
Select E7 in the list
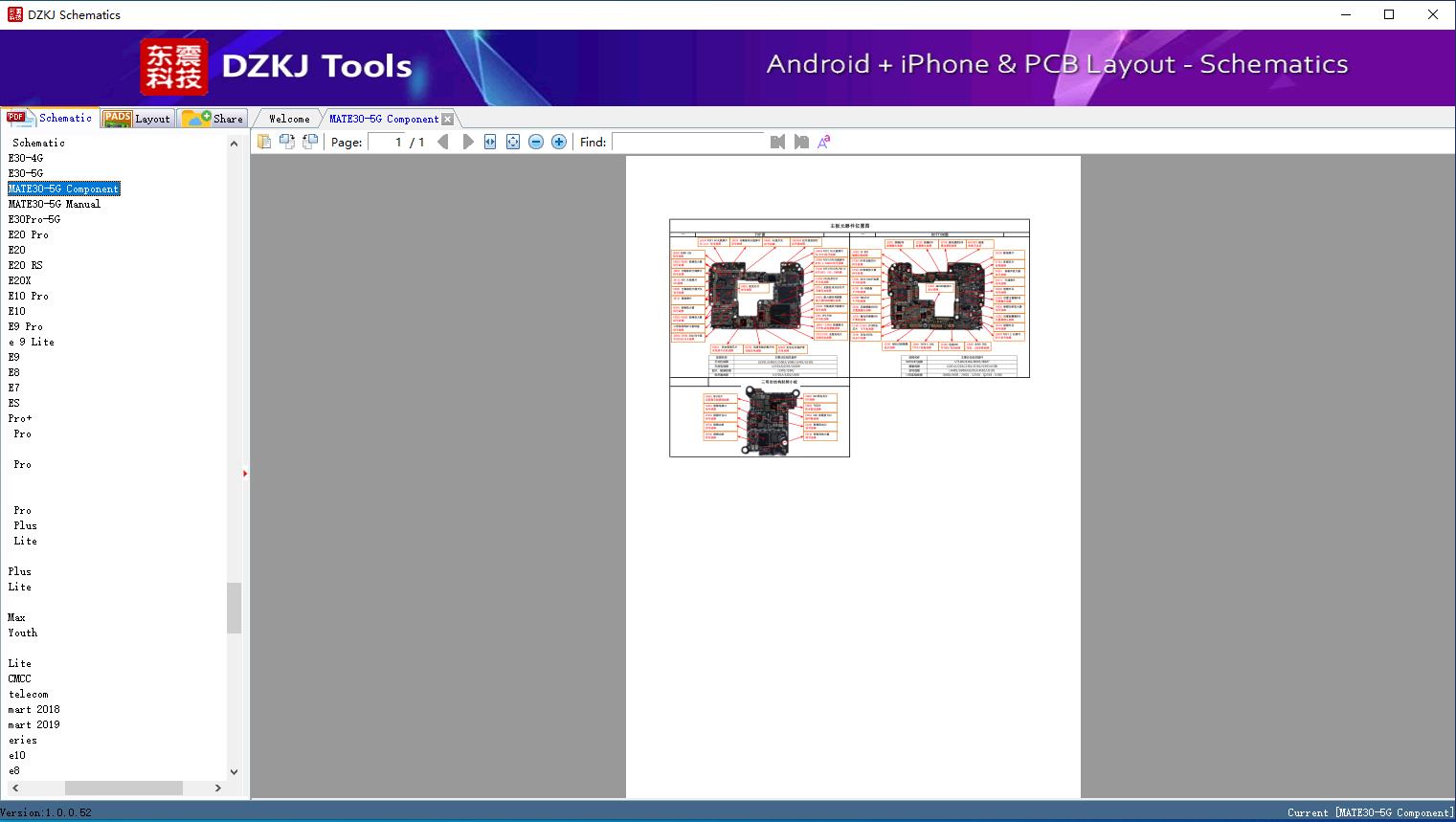[x=14, y=388]
